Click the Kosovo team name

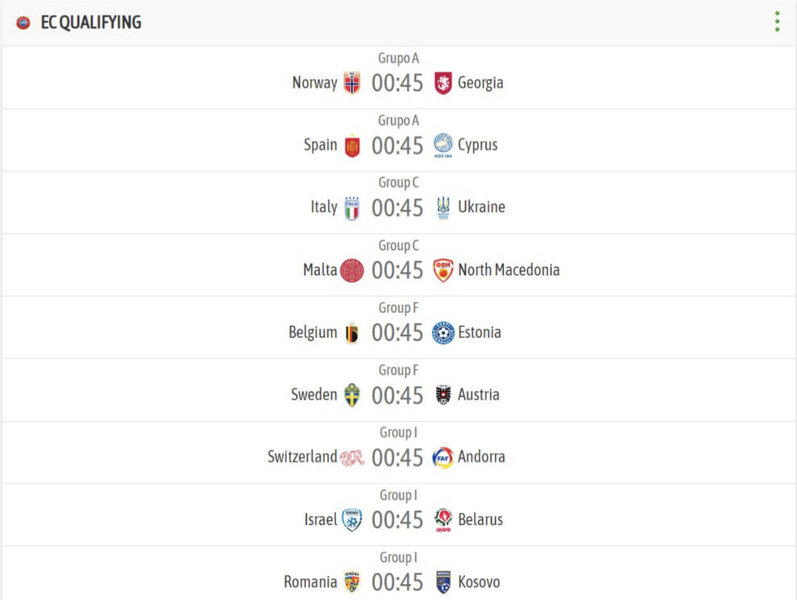click(x=479, y=582)
